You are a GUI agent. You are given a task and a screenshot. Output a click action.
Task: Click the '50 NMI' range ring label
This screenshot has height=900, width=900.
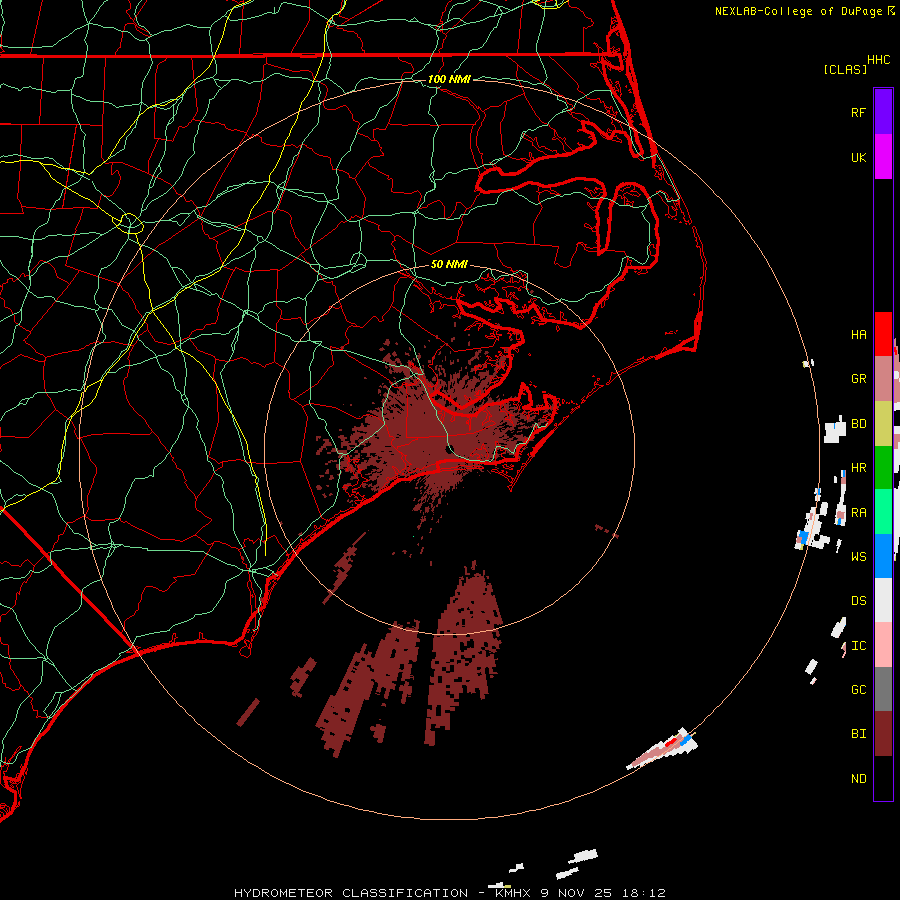pos(449,264)
